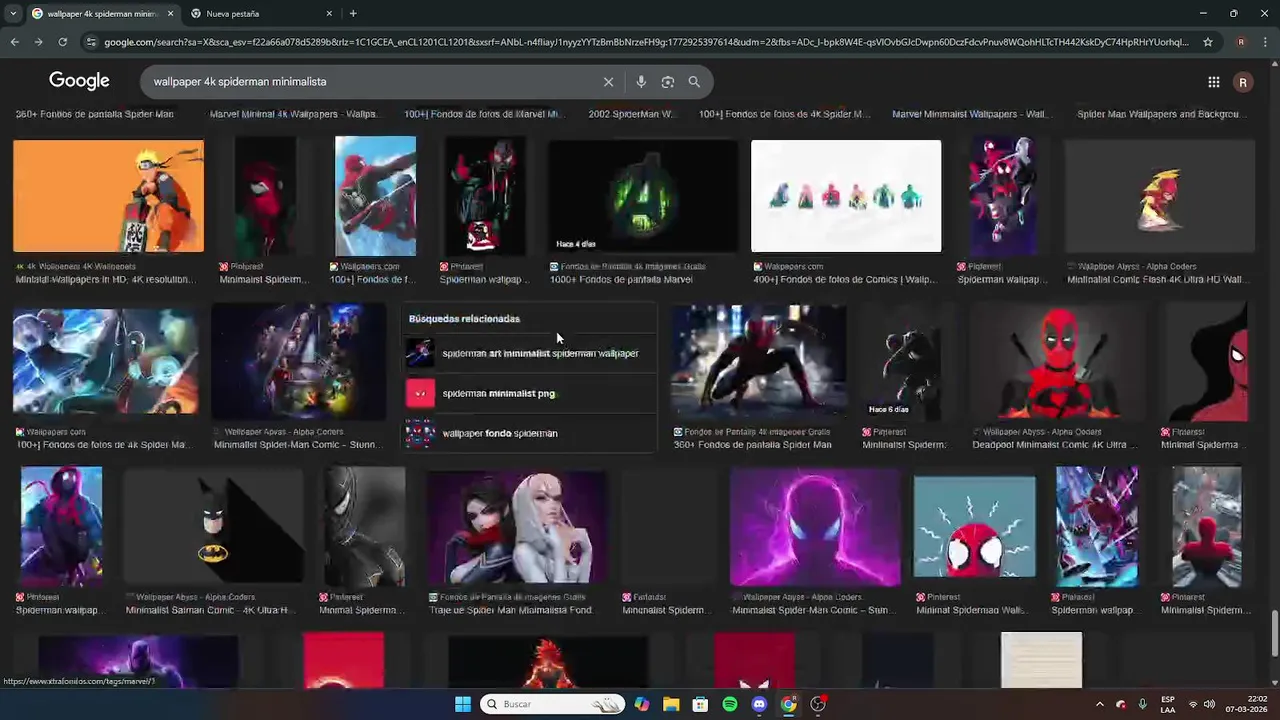Close the 'wallpaper 4k spiderman' tab

pos(170,13)
